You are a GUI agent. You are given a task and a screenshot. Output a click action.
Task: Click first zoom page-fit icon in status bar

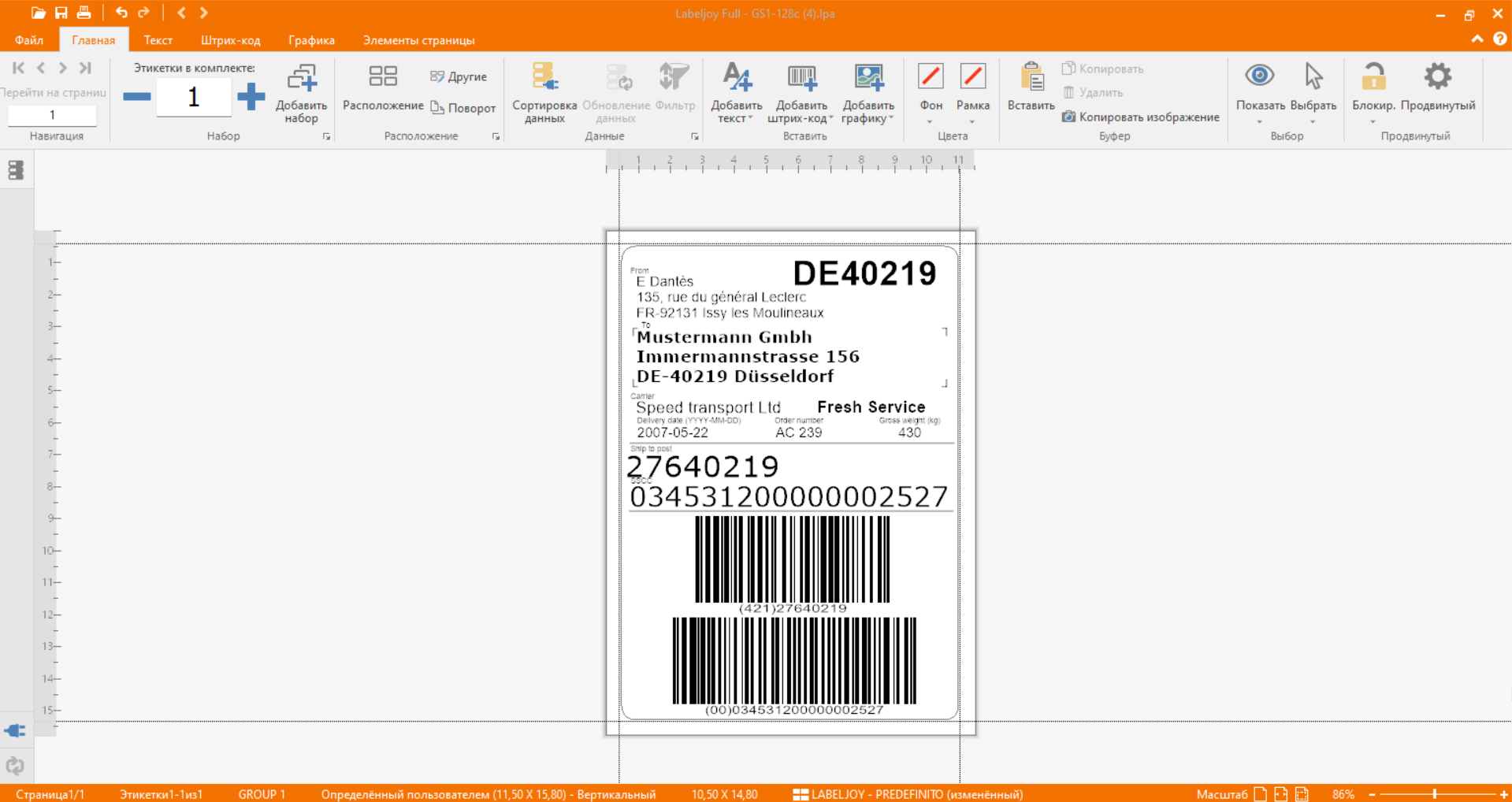(x=1261, y=794)
